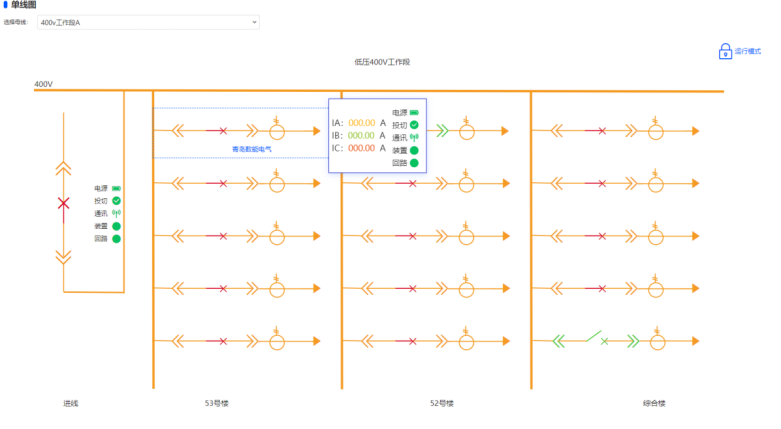
Task: Select the 综合楼 section label
Action: coord(654,404)
